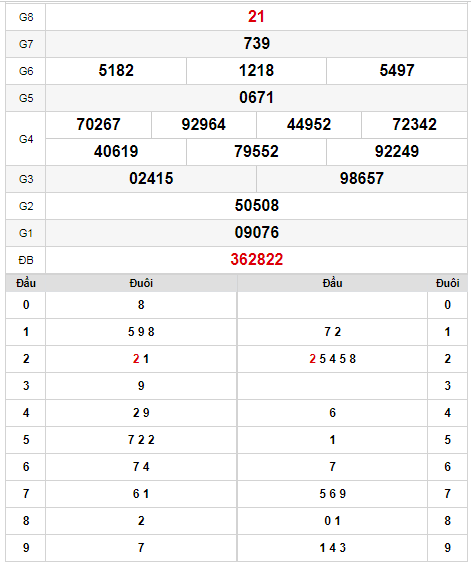Select G3 number 98657
The height and width of the screenshot is (564, 471).
(x=362, y=178)
